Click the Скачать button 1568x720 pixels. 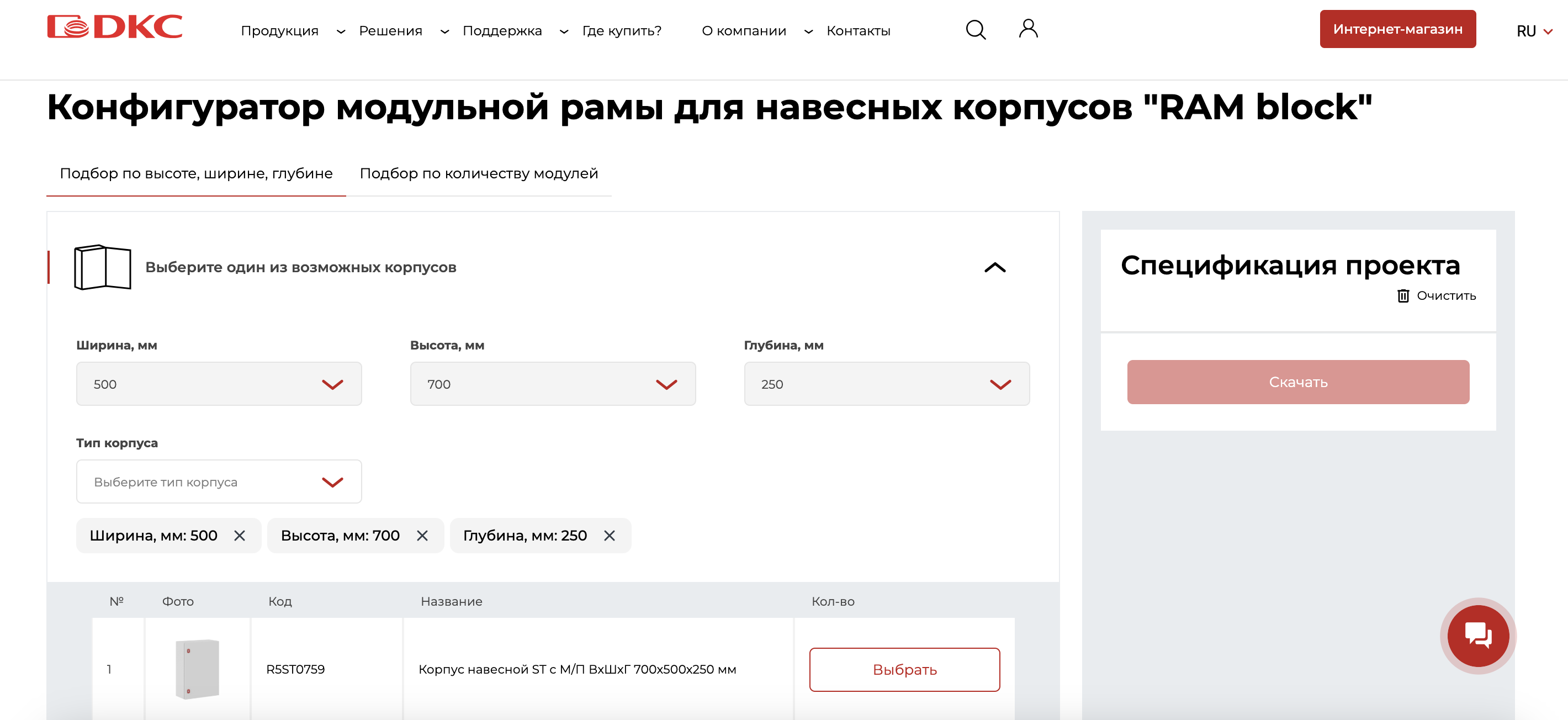1297,382
